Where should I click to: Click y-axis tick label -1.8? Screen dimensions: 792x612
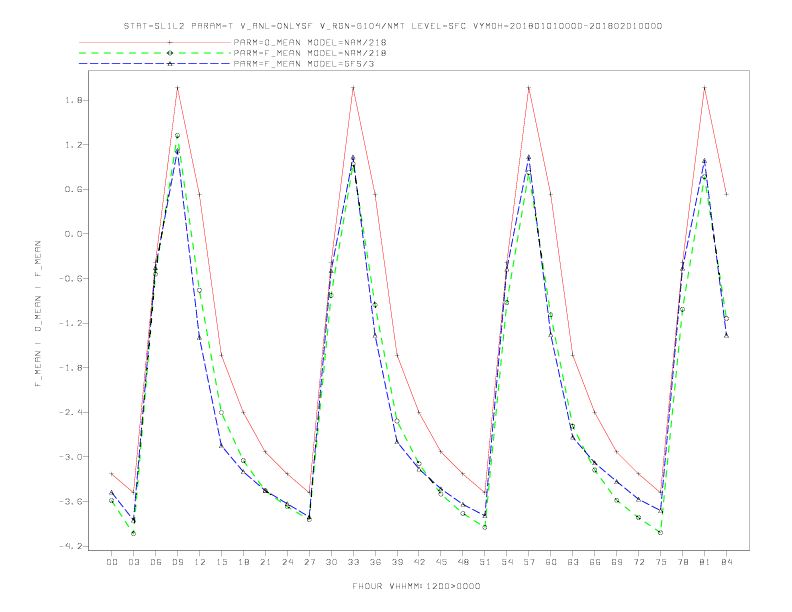tap(71, 368)
